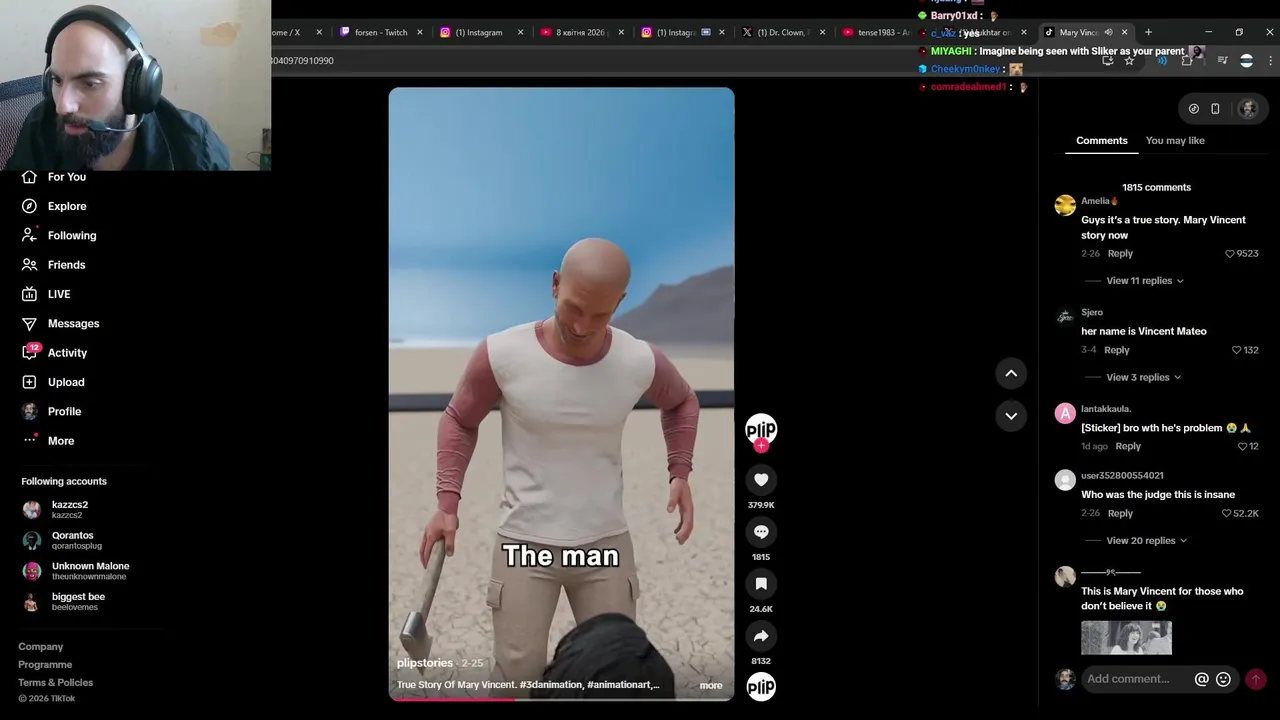Screen dimensions: 1280x720
Task: Reply to lantakkaula's comment
Action: [x=1128, y=446]
